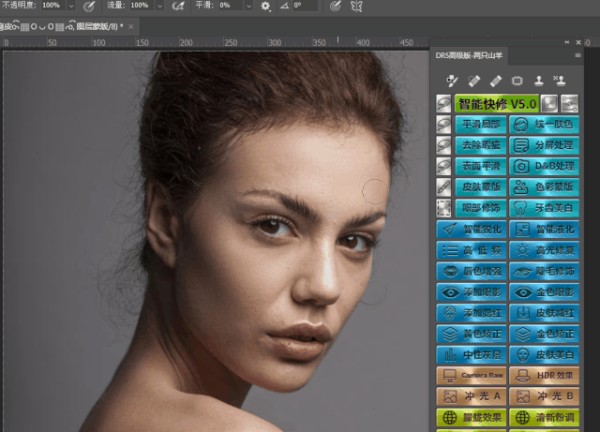The height and width of the screenshot is (432, 600).
Task: Open the 流量 100% dropdown arrow
Action: point(160,6)
